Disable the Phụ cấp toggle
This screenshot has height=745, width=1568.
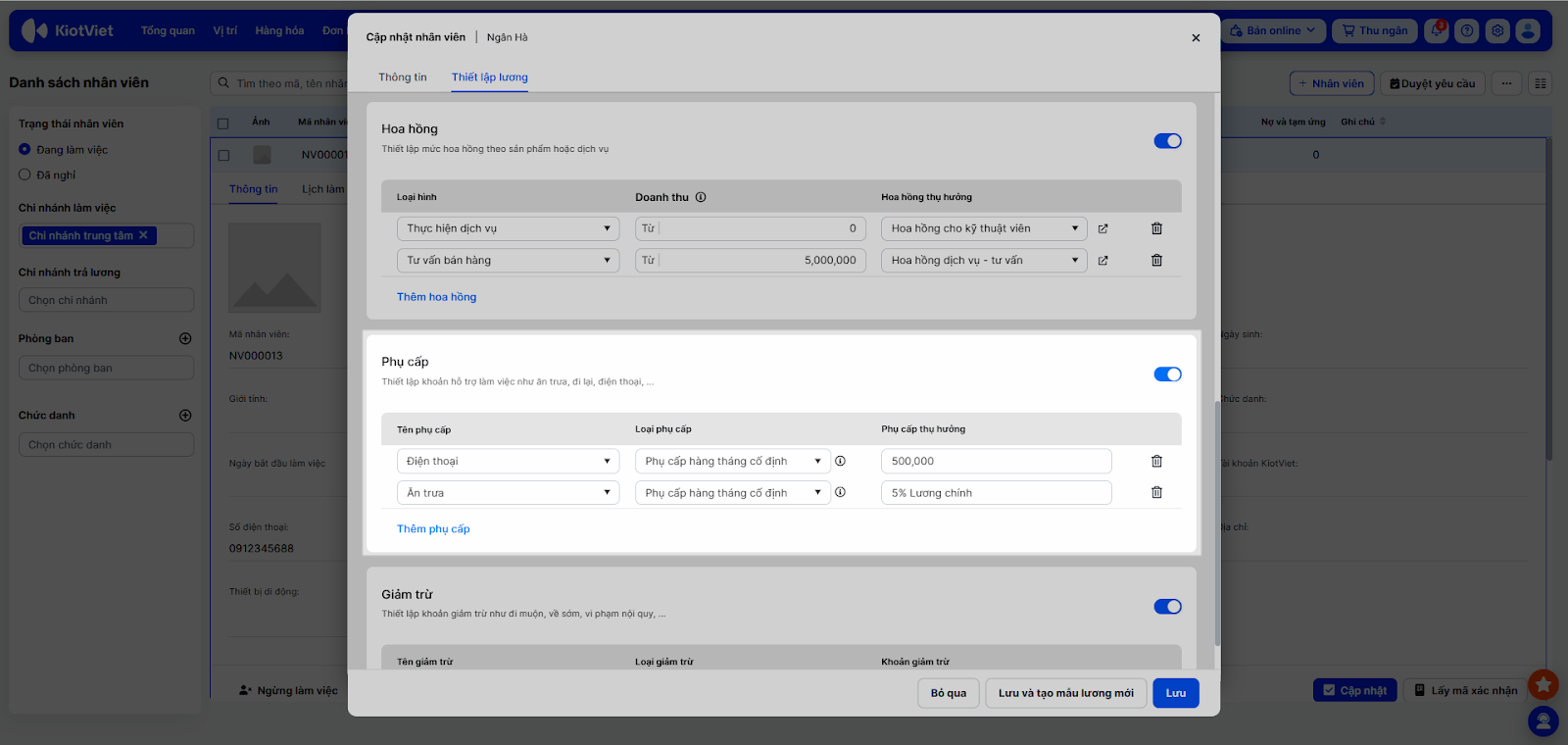click(1167, 374)
